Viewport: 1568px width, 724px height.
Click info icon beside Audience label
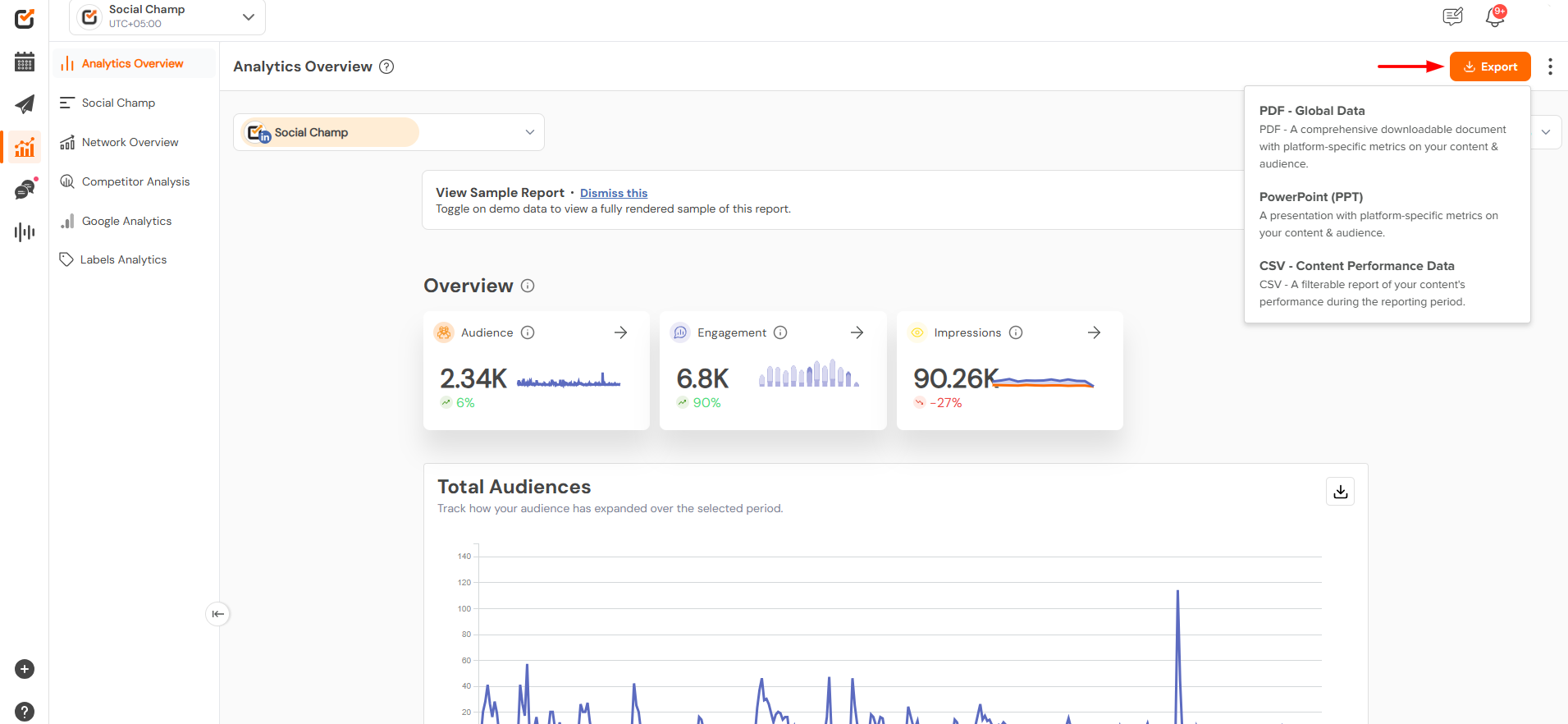click(x=528, y=332)
